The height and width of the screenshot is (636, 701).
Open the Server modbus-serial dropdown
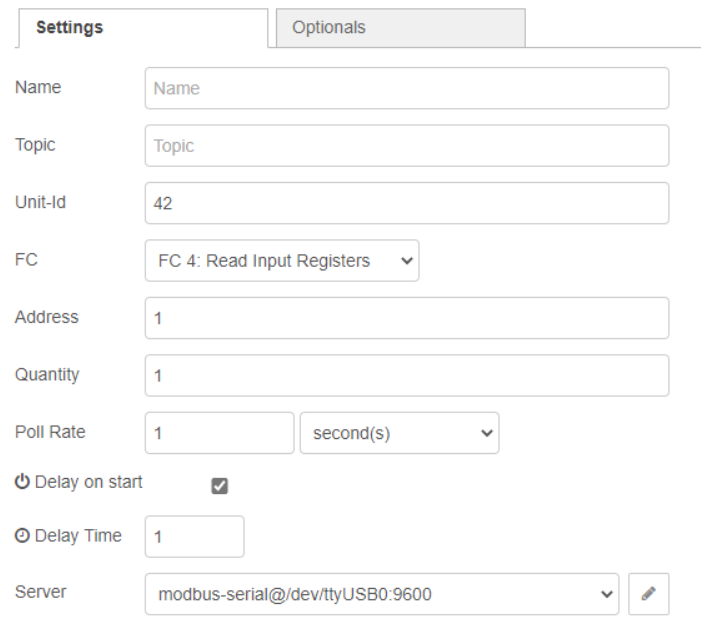click(382, 594)
